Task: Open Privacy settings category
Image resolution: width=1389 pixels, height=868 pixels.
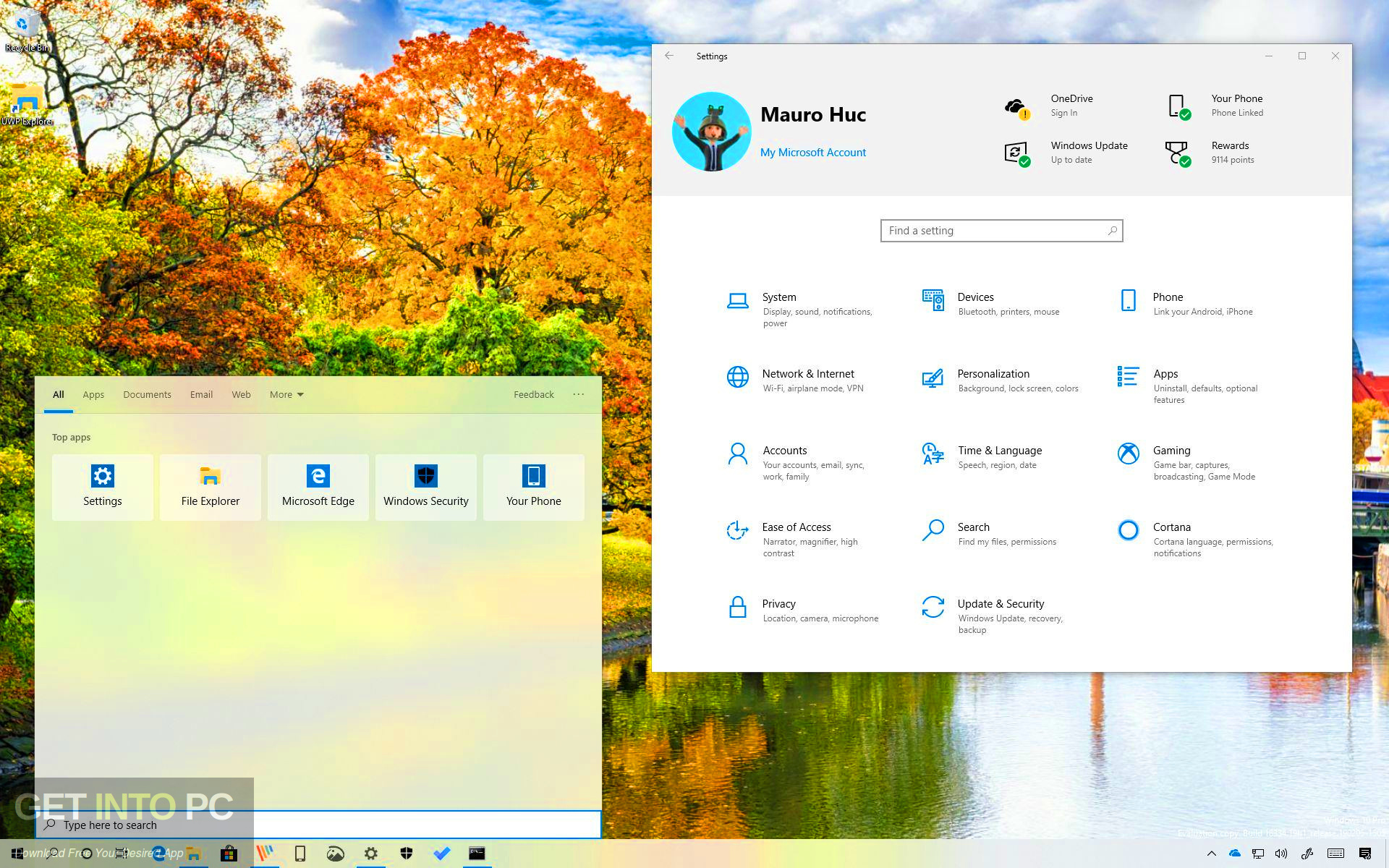Action: pos(803,610)
